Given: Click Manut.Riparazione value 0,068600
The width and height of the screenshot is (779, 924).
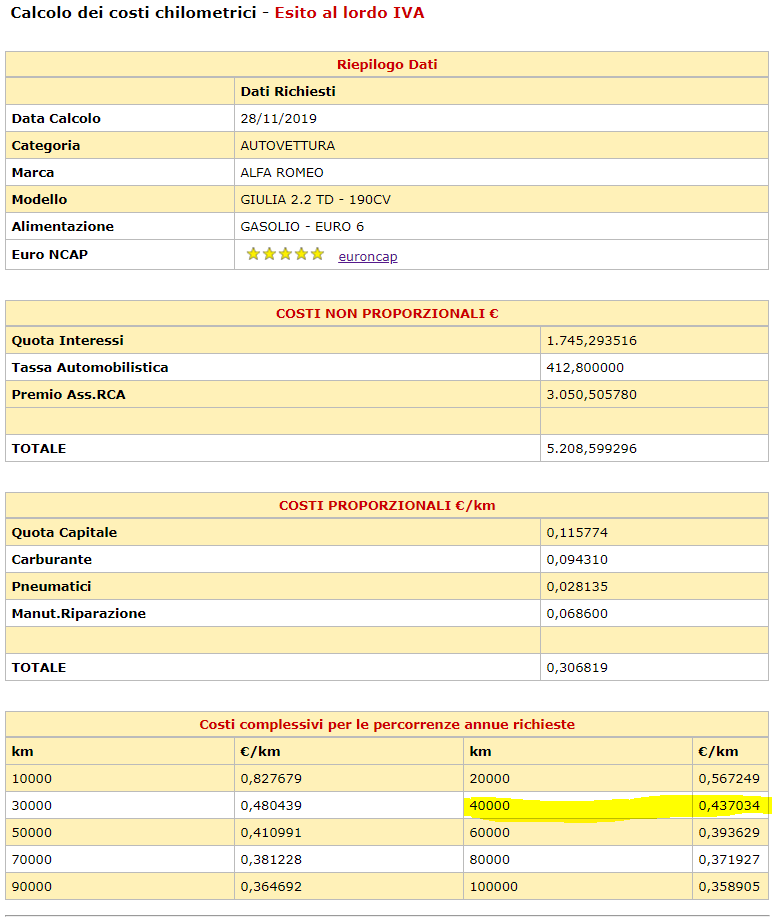Looking at the screenshot, I should coord(577,614).
